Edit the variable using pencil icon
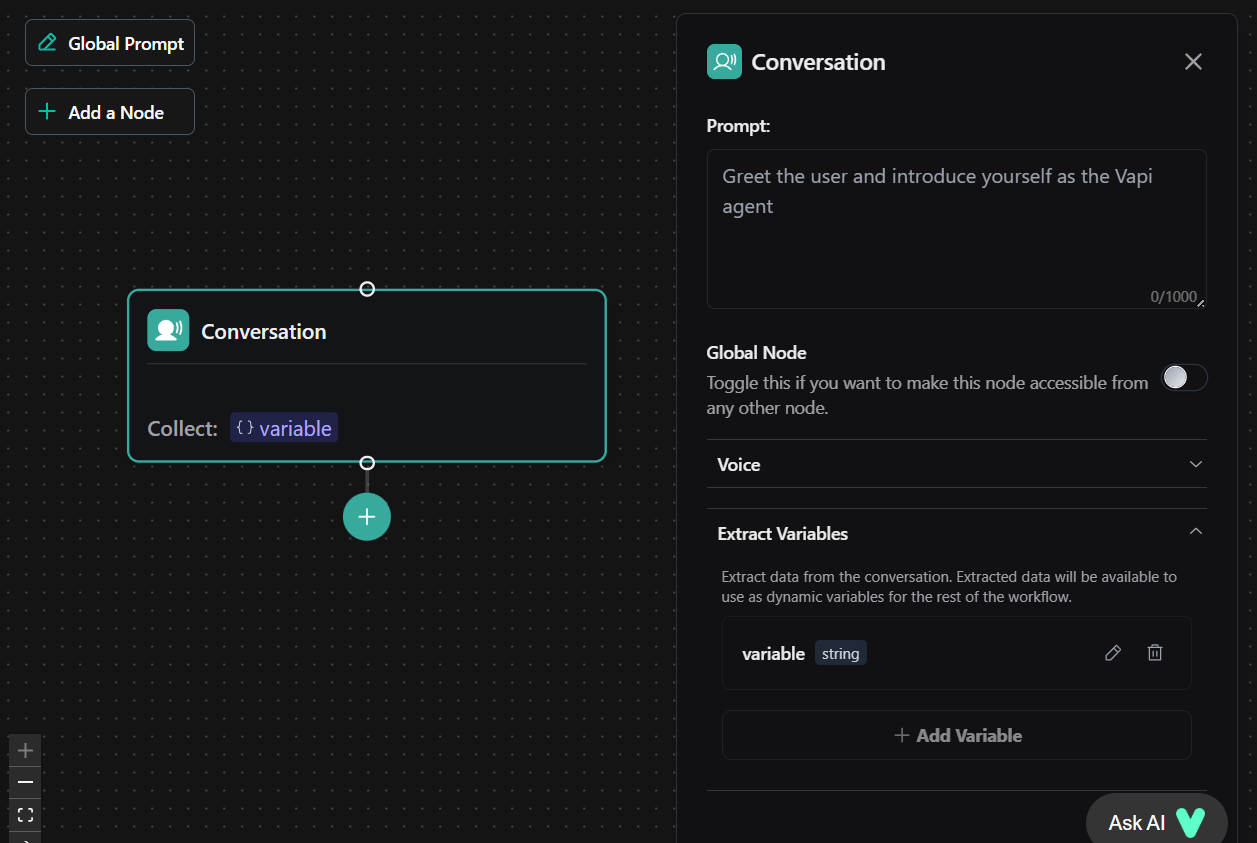This screenshot has width=1257, height=843. 1113,653
